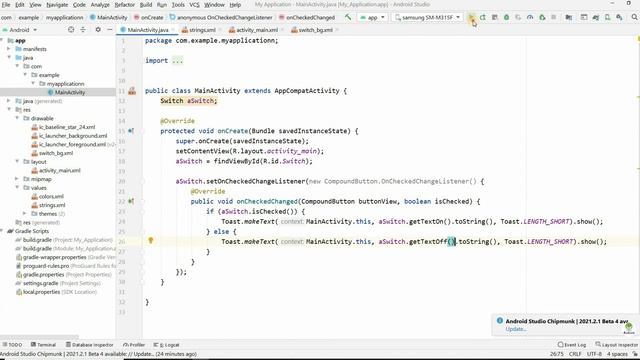Close the MainActivity.java tab
640x360 pixels.
click(x=173, y=30)
